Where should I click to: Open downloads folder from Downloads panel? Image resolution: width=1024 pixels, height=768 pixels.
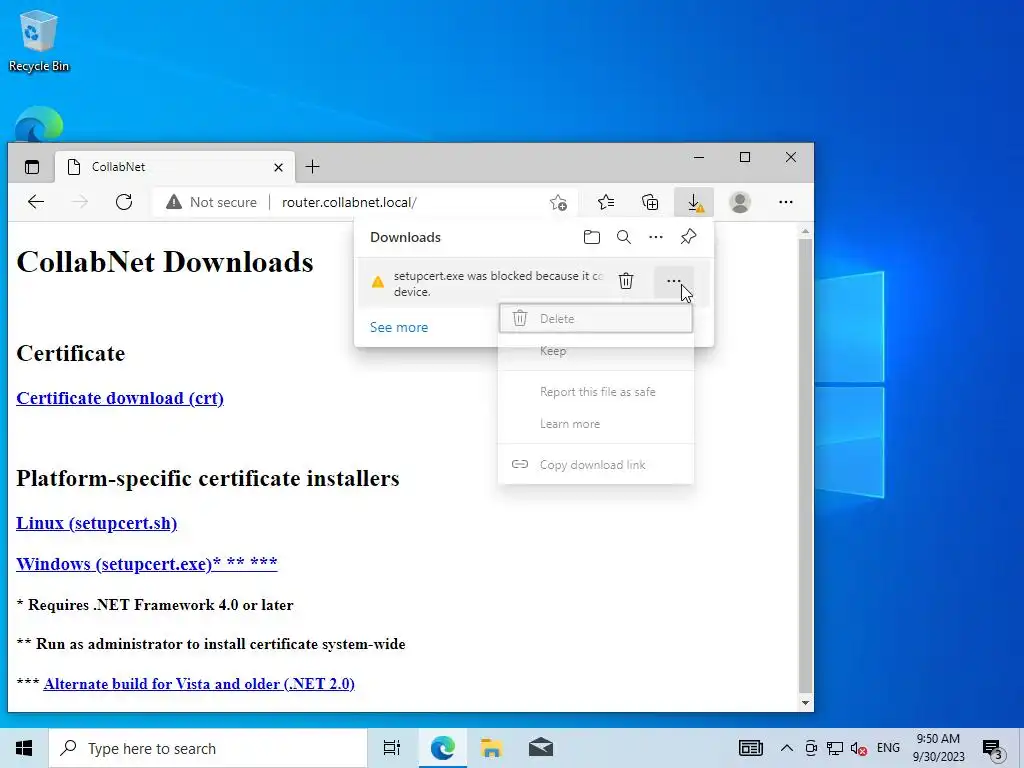coord(592,237)
